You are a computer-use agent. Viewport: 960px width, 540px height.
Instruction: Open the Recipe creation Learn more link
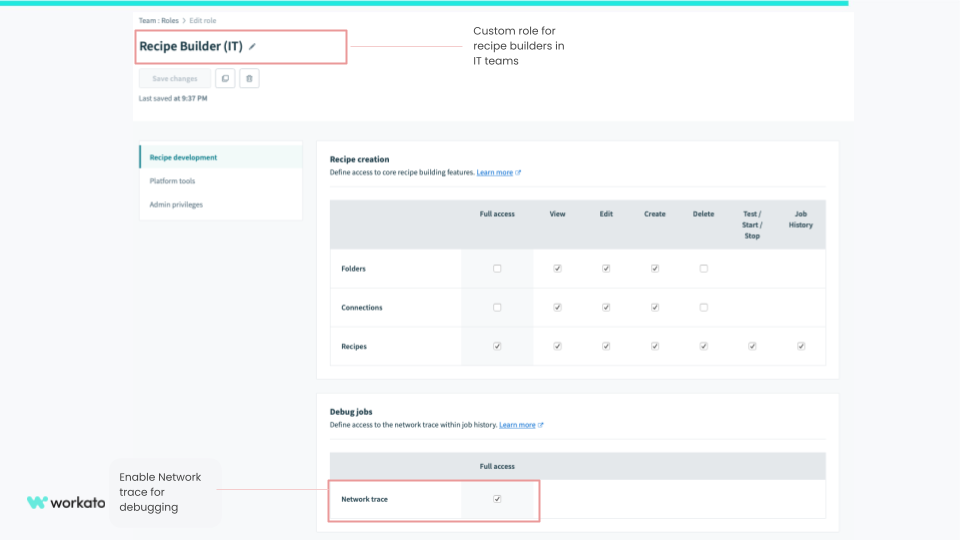tap(495, 173)
